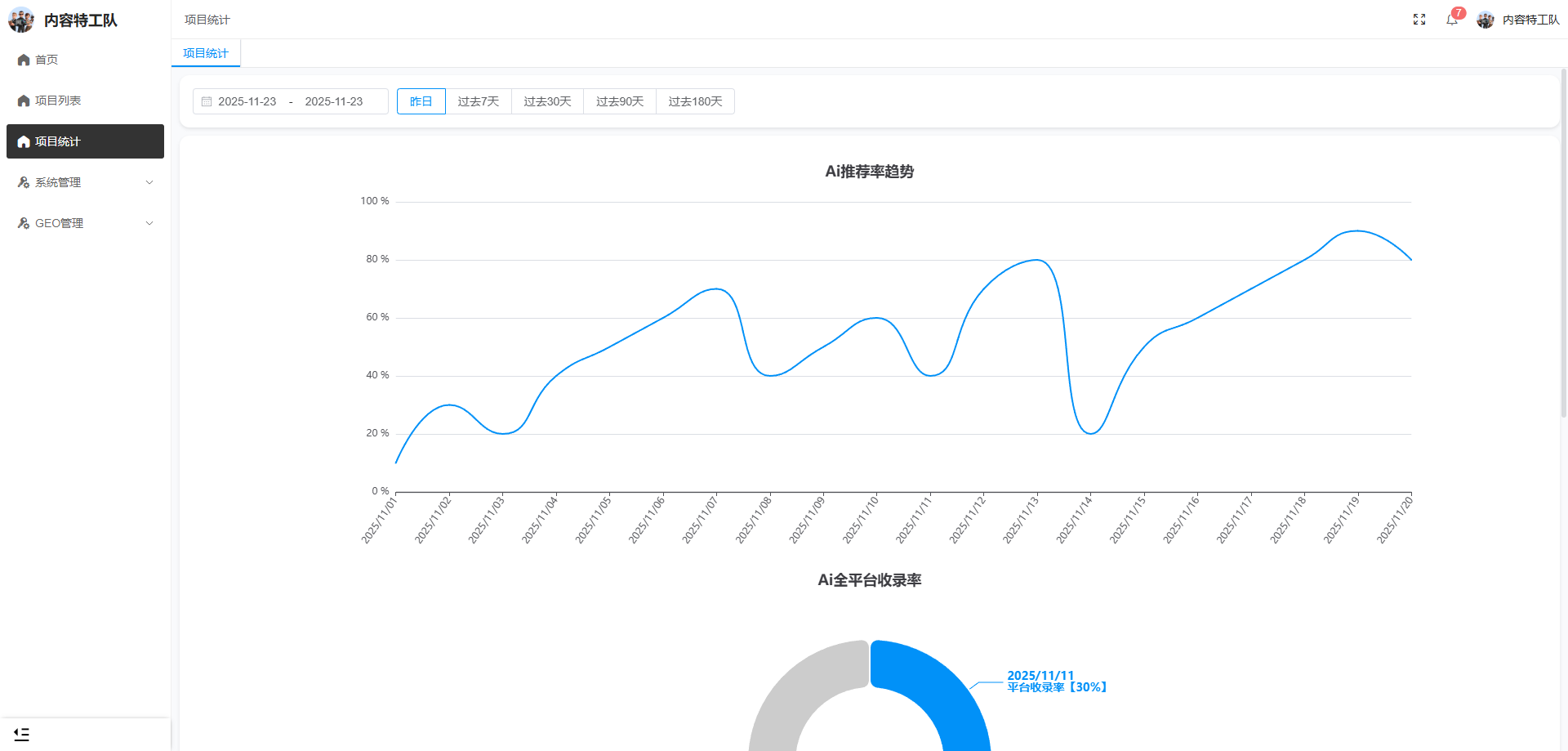Switch to the 项目统计 tab
The width and height of the screenshot is (1568, 751).
tap(206, 53)
